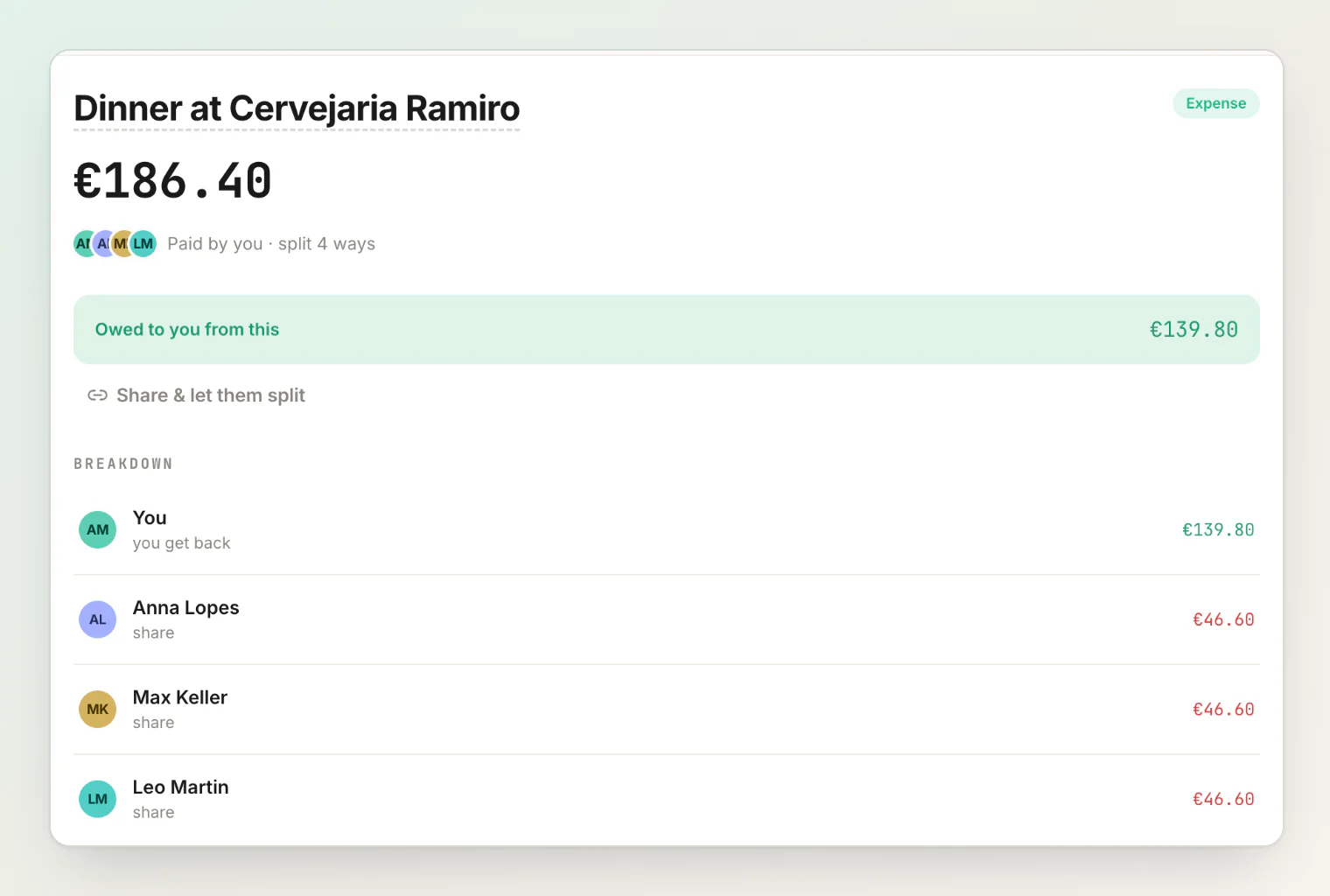
Task: Click Leo Martin's €46.60 share amount
Action: click(x=1223, y=799)
